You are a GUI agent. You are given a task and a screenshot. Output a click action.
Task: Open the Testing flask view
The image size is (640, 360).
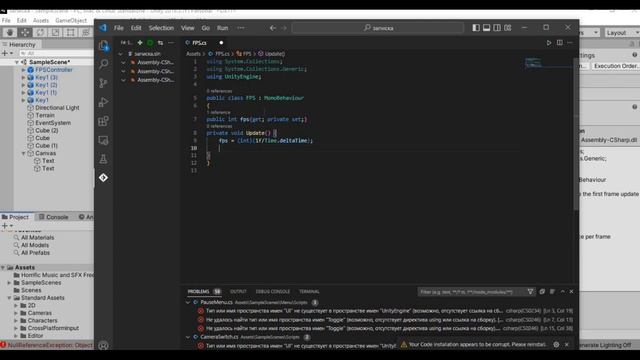click(x=104, y=159)
